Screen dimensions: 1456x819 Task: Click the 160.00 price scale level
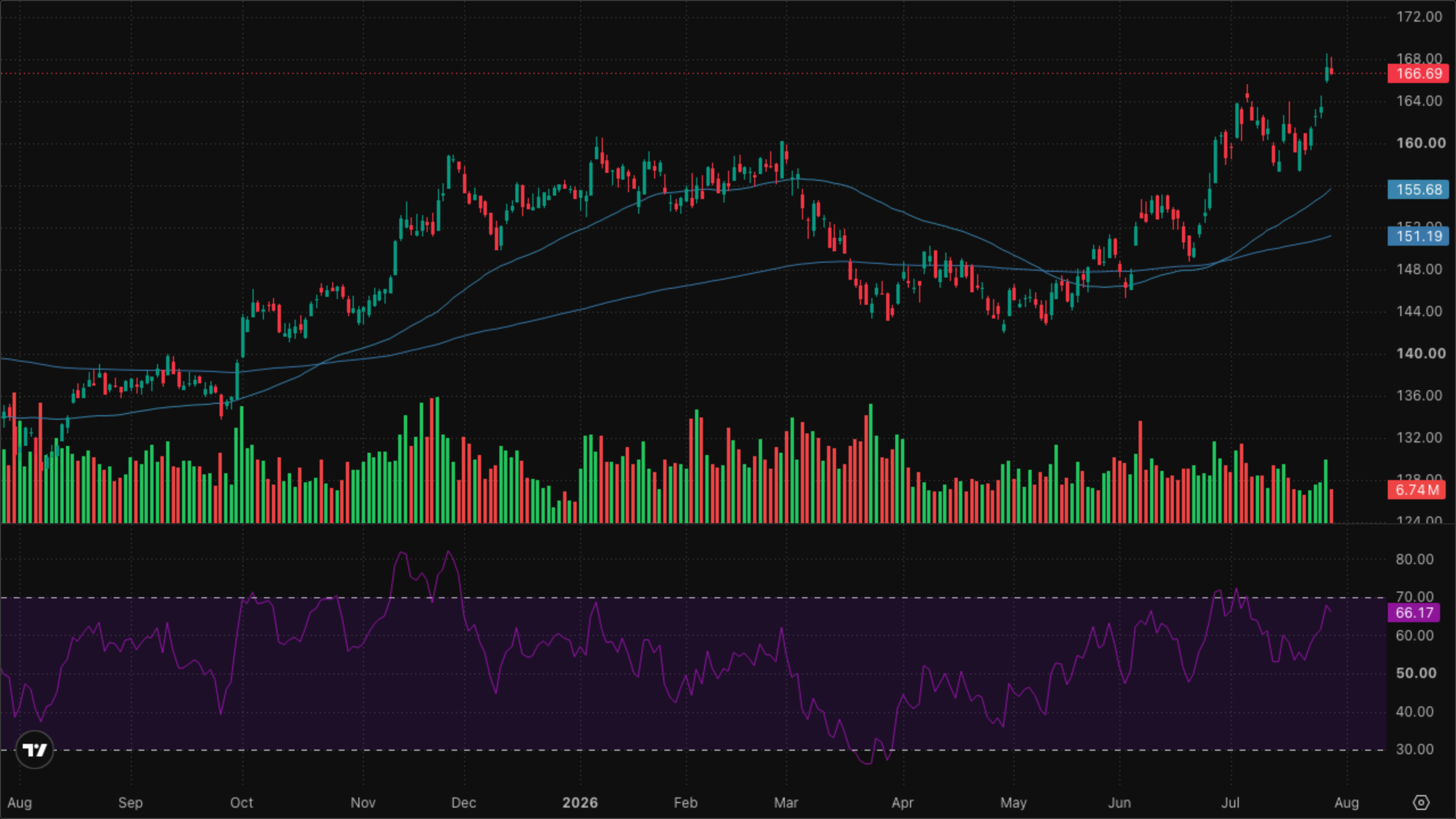click(x=1421, y=143)
